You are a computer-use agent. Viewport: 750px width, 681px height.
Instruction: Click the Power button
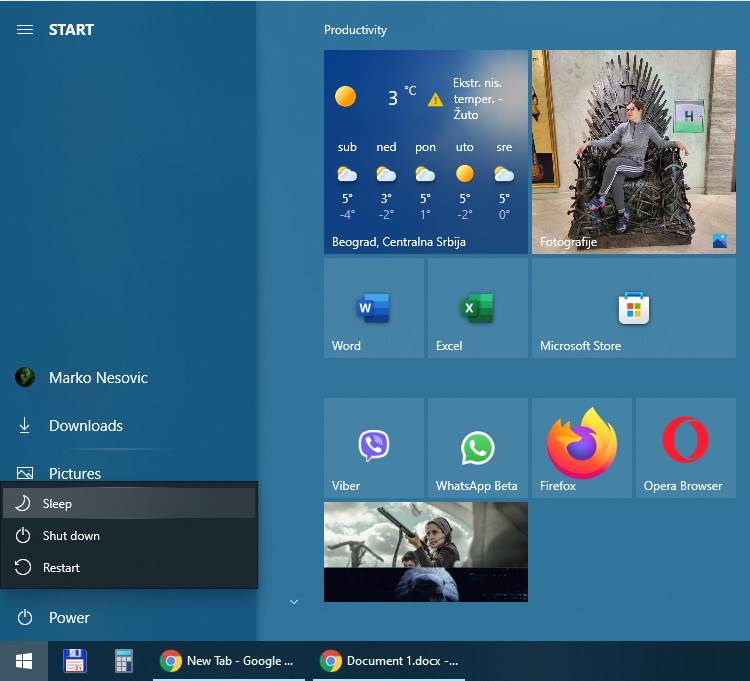(128, 617)
